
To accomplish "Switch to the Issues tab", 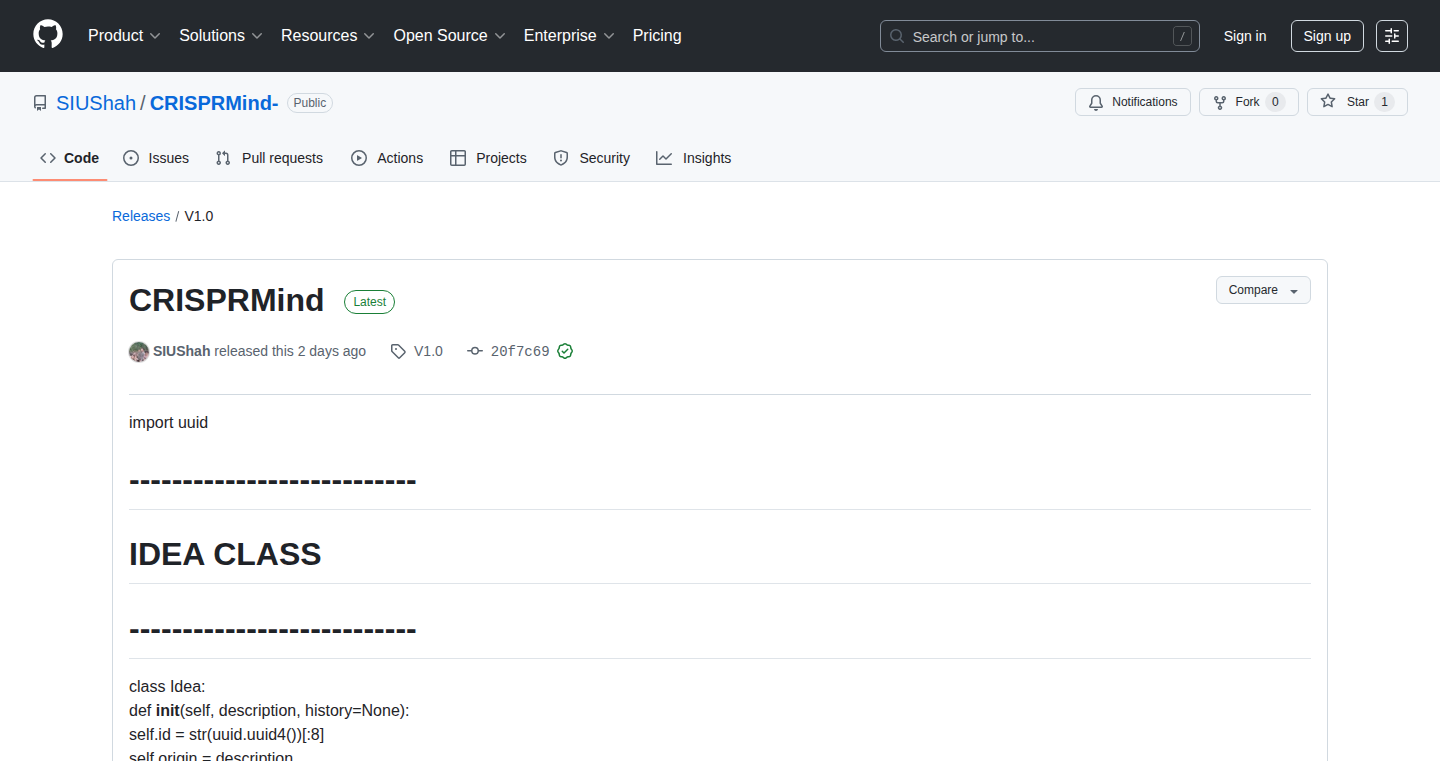I will (156, 158).
